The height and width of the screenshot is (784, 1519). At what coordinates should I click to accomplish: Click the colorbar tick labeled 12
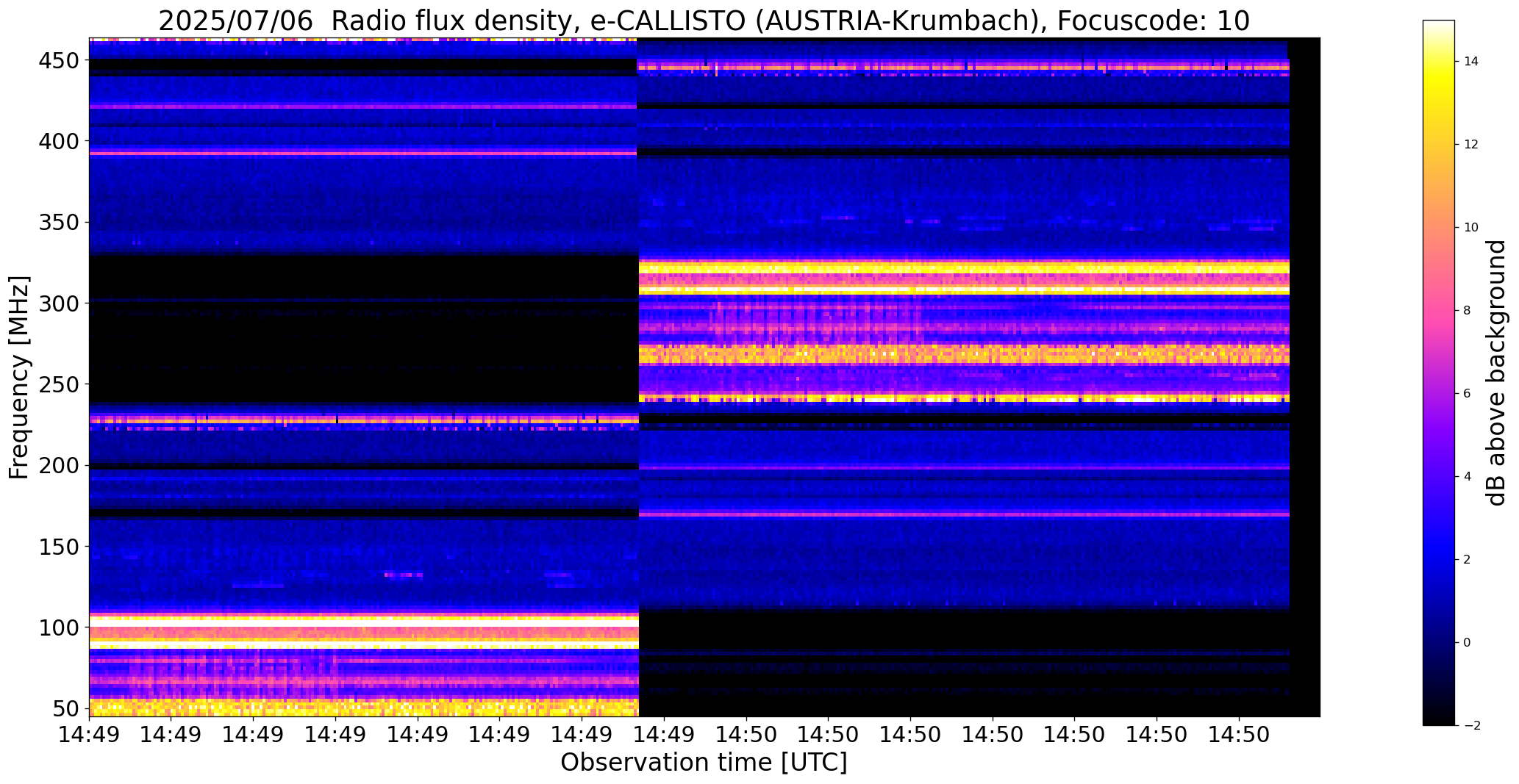click(x=1471, y=144)
